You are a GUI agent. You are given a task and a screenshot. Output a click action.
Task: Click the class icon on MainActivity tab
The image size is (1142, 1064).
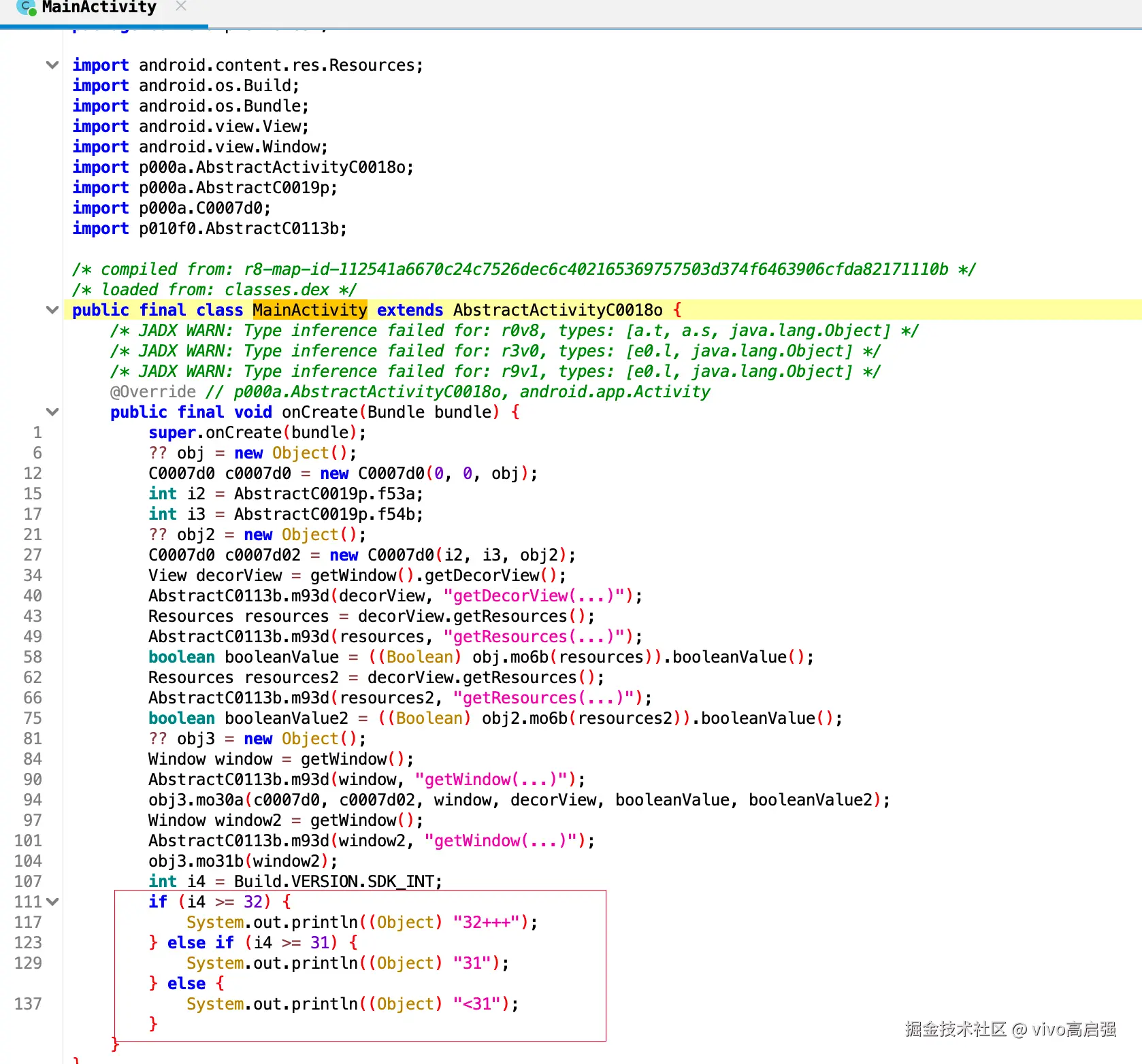(27, 7)
